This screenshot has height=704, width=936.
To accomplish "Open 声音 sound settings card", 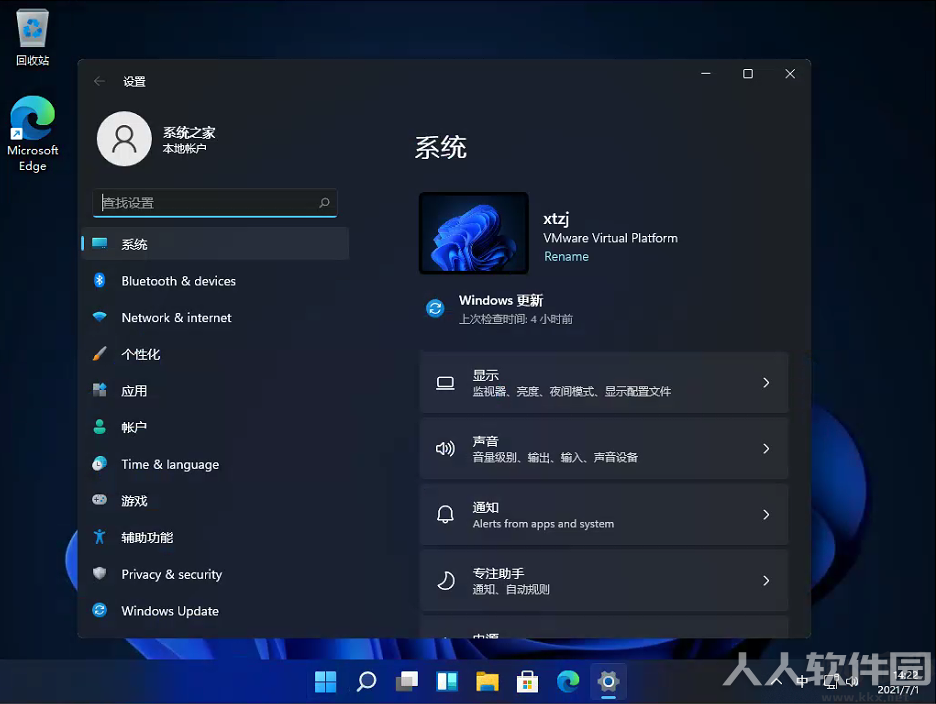I will (x=604, y=448).
